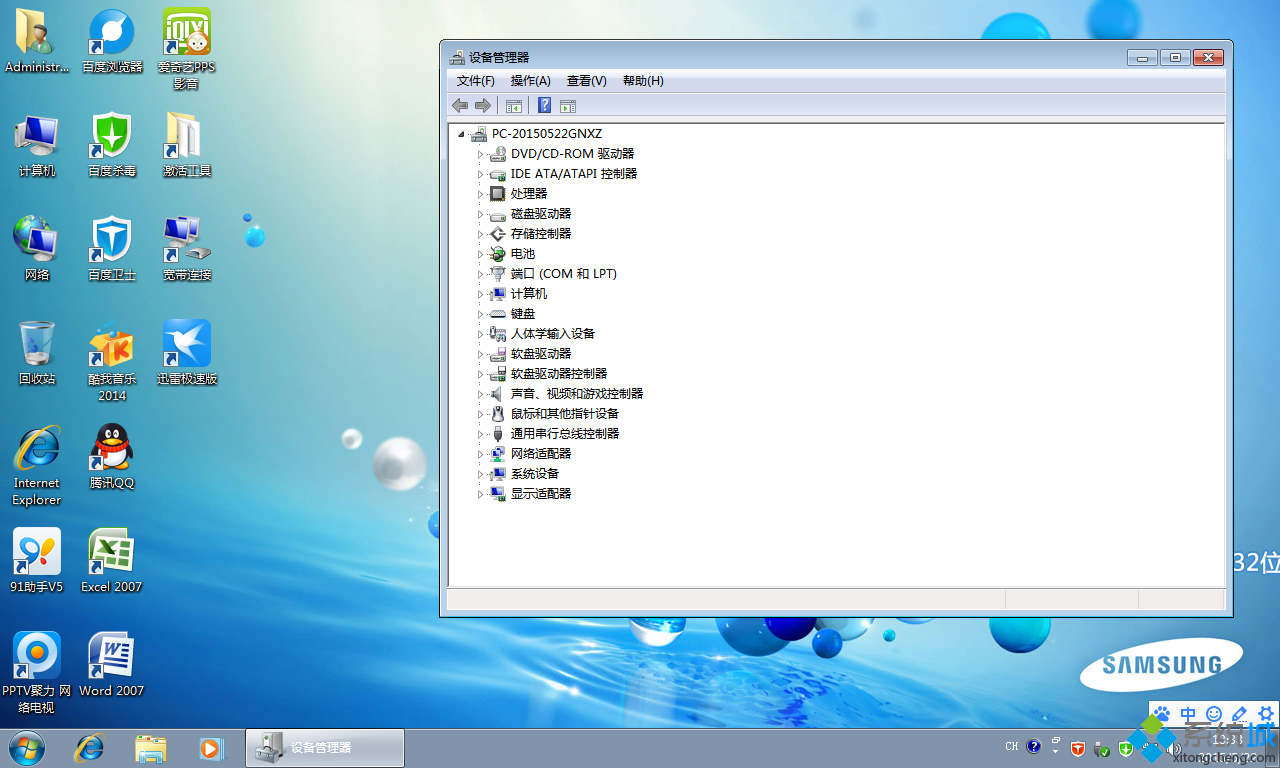Open the 操作(A) menu
The width and height of the screenshot is (1280, 768).
coord(530,81)
